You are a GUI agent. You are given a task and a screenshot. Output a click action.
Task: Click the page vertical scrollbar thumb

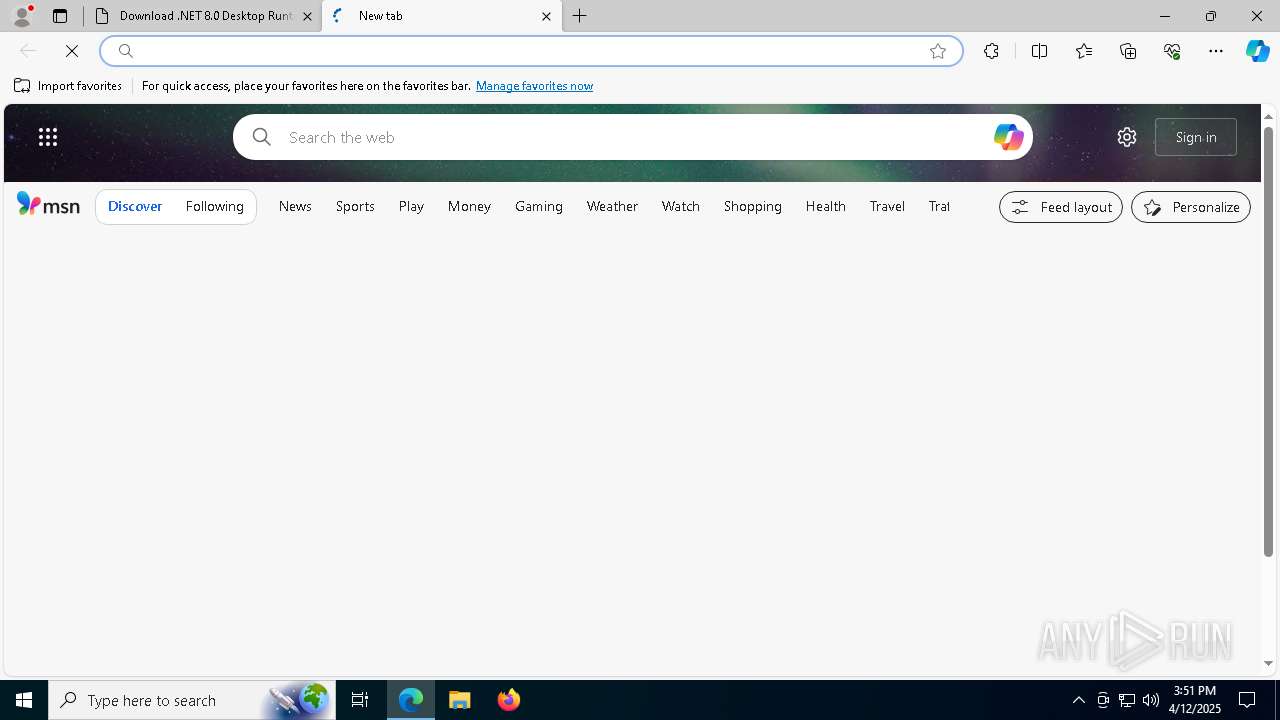pos(1268,341)
